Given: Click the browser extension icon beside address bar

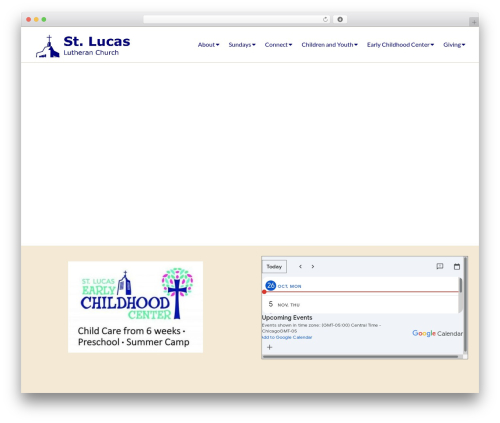Looking at the screenshot, I should (340, 19).
